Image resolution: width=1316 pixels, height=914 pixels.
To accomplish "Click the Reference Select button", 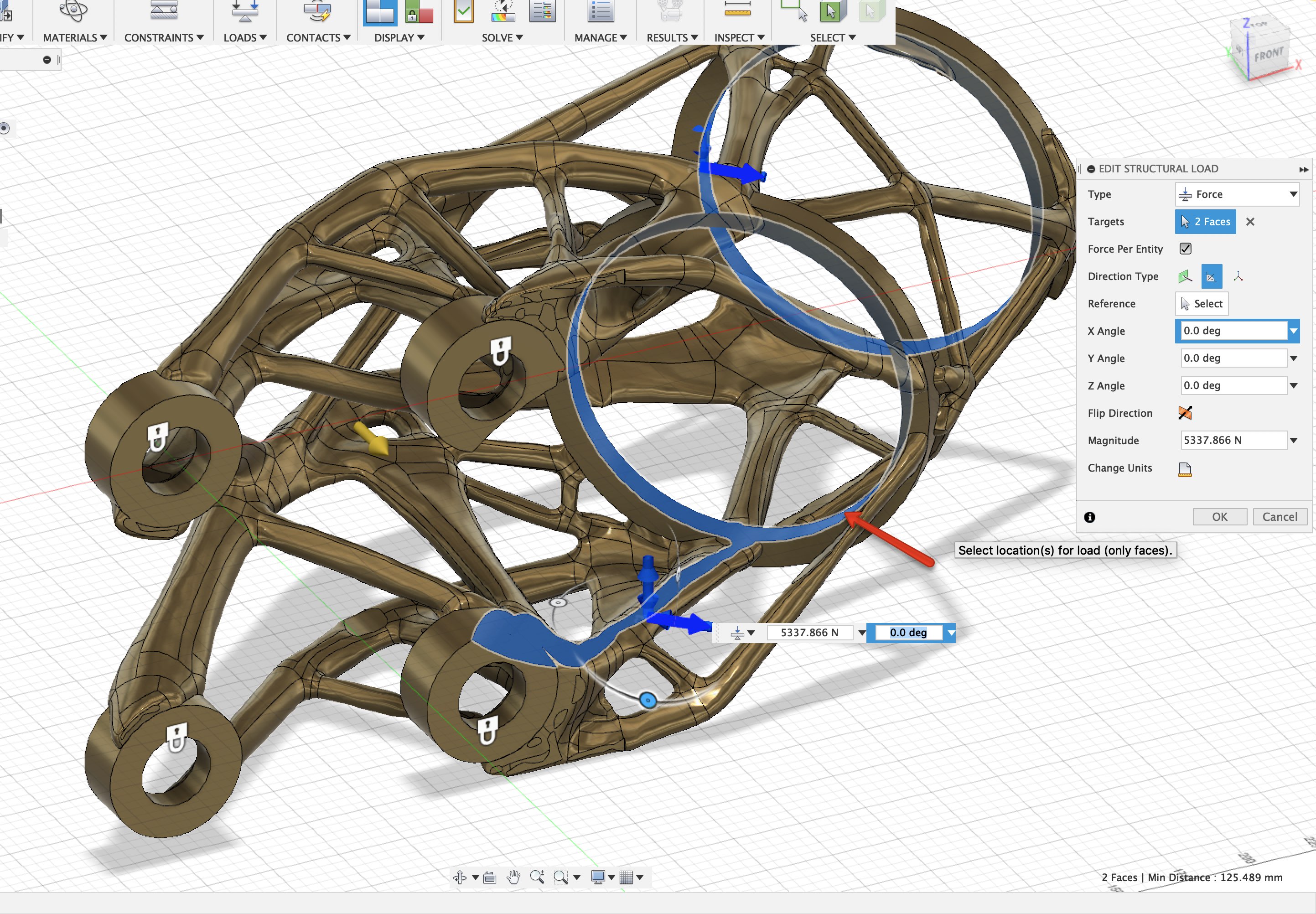I will pyautogui.click(x=1202, y=303).
